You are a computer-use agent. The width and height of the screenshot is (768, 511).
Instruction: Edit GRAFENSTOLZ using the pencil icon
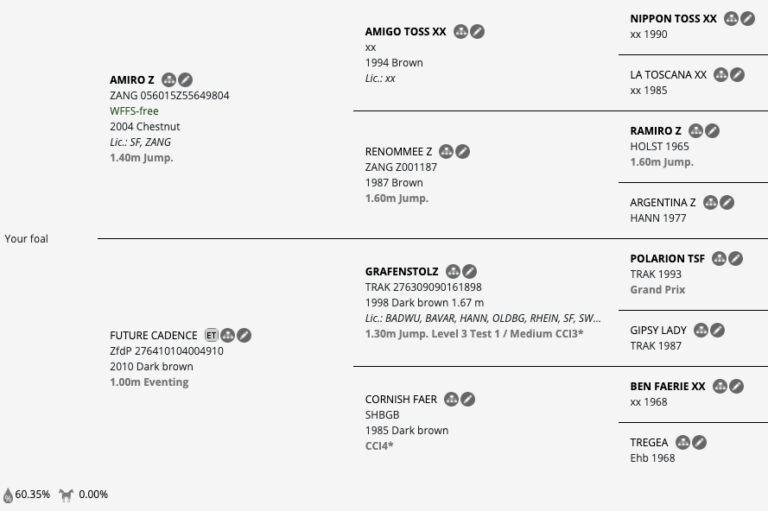click(x=469, y=271)
